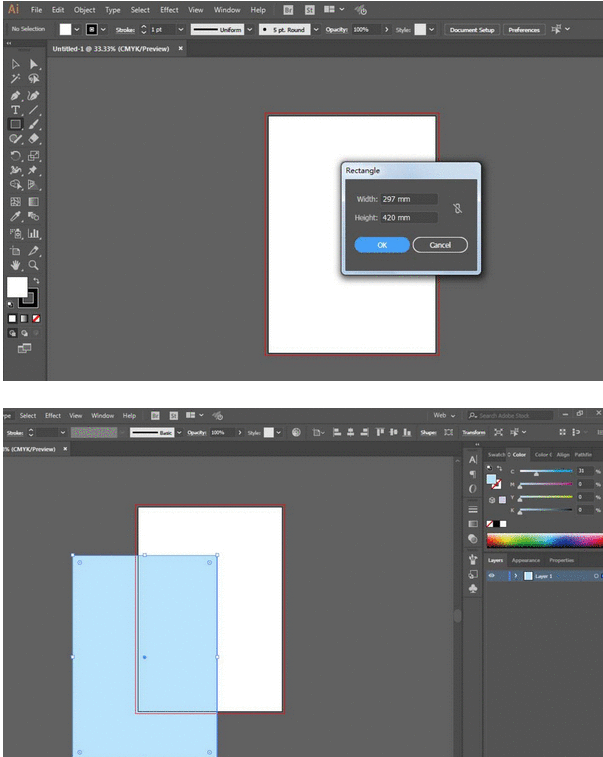
Task: Open the File menu
Action: pos(36,10)
